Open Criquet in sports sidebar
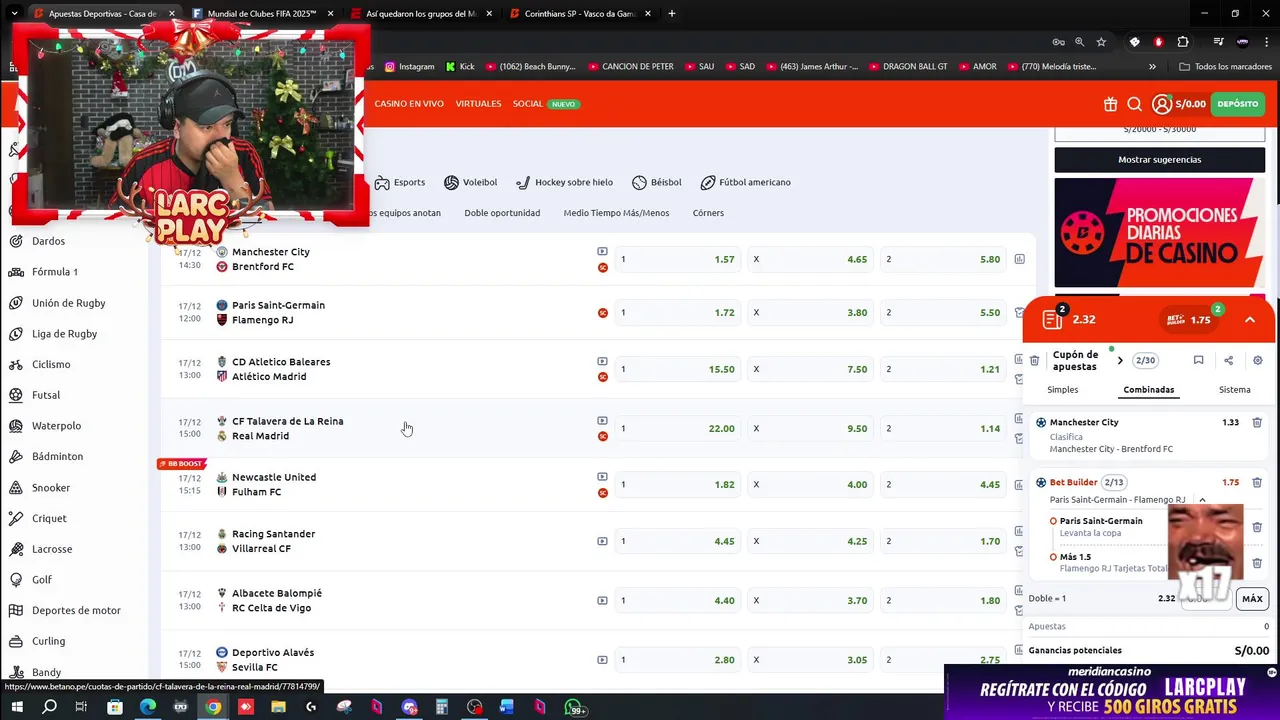The width and height of the screenshot is (1280, 720). [49, 519]
